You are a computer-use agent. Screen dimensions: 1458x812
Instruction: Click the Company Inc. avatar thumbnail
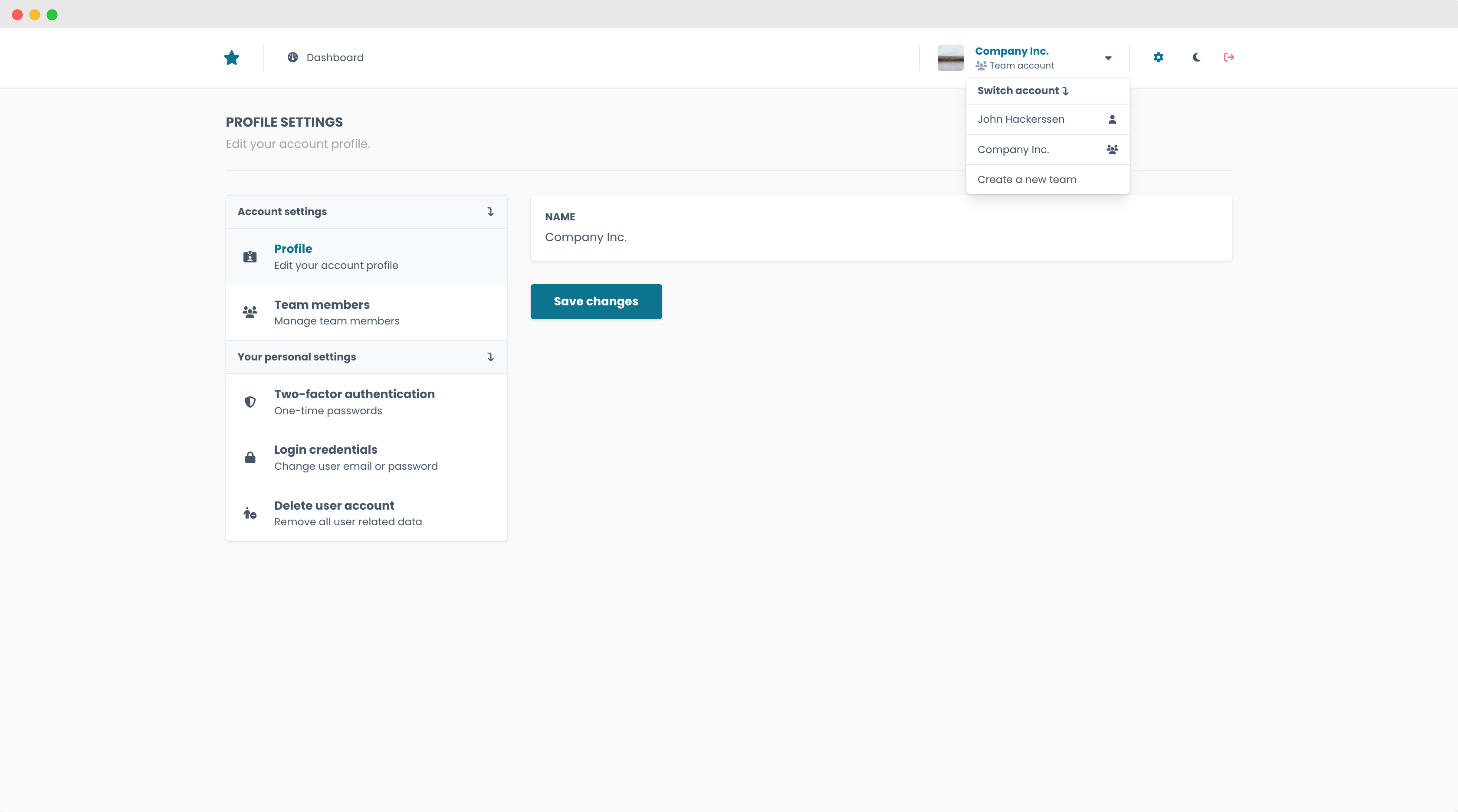pyautogui.click(x=950, y=58)
